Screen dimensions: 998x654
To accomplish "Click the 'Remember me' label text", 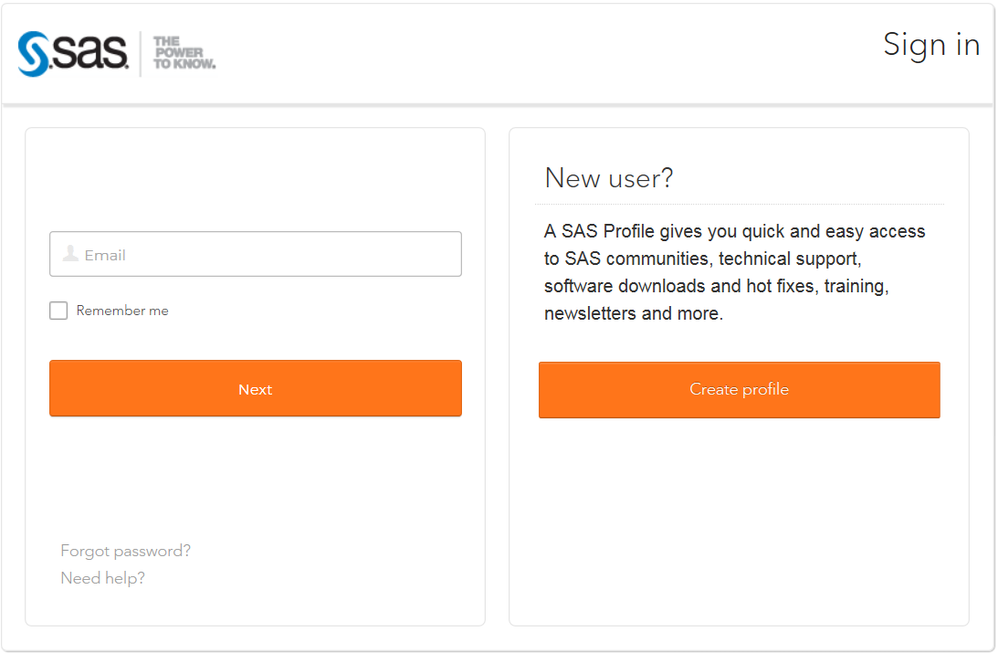I will tap(122, 311).
